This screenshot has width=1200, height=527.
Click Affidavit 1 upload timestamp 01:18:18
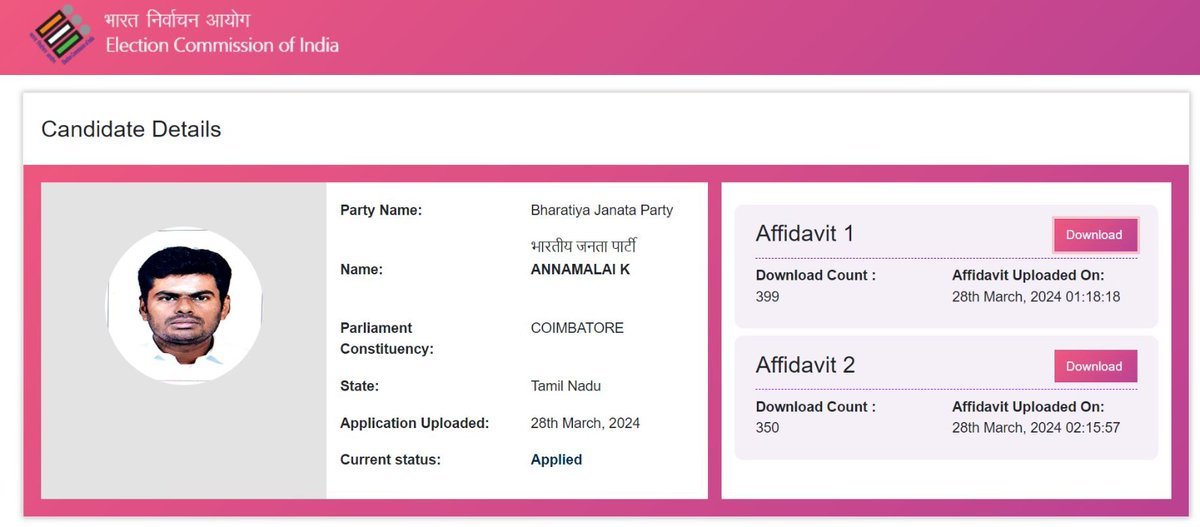pyautogui.click(x=1036, y=297)
